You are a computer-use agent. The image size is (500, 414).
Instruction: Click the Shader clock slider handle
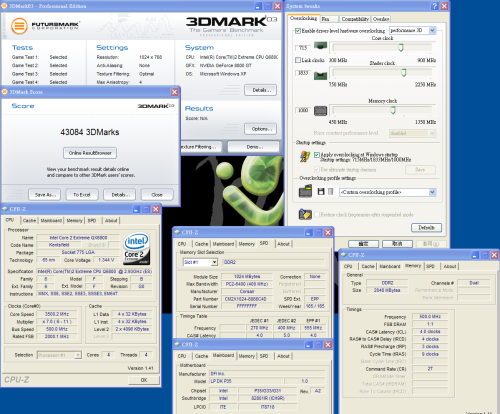(404, 73)
